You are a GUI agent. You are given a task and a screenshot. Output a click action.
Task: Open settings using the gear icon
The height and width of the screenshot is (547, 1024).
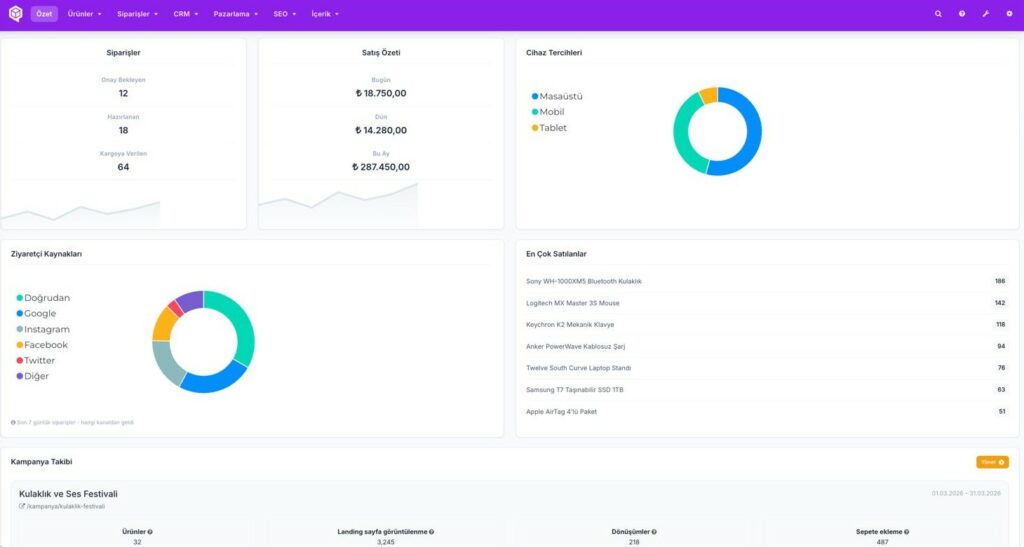1009,14
